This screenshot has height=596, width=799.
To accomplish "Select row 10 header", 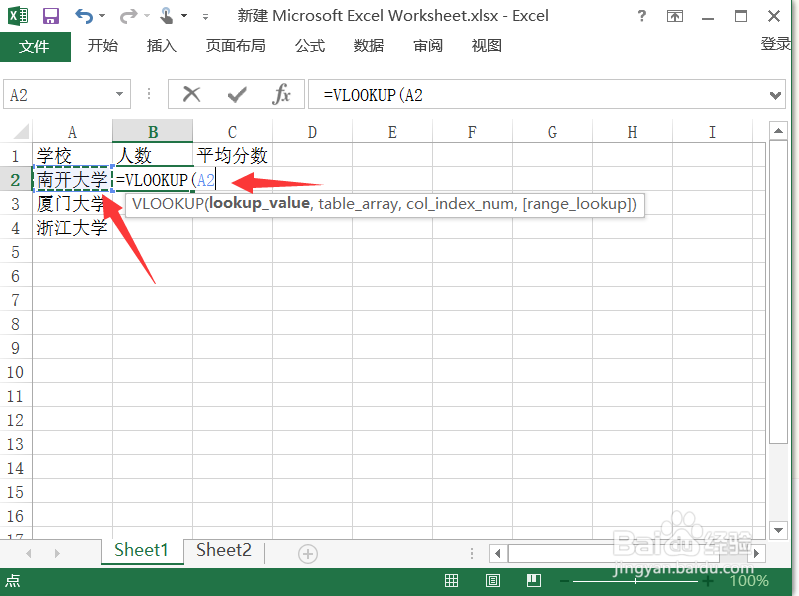I will coord(16,372).
